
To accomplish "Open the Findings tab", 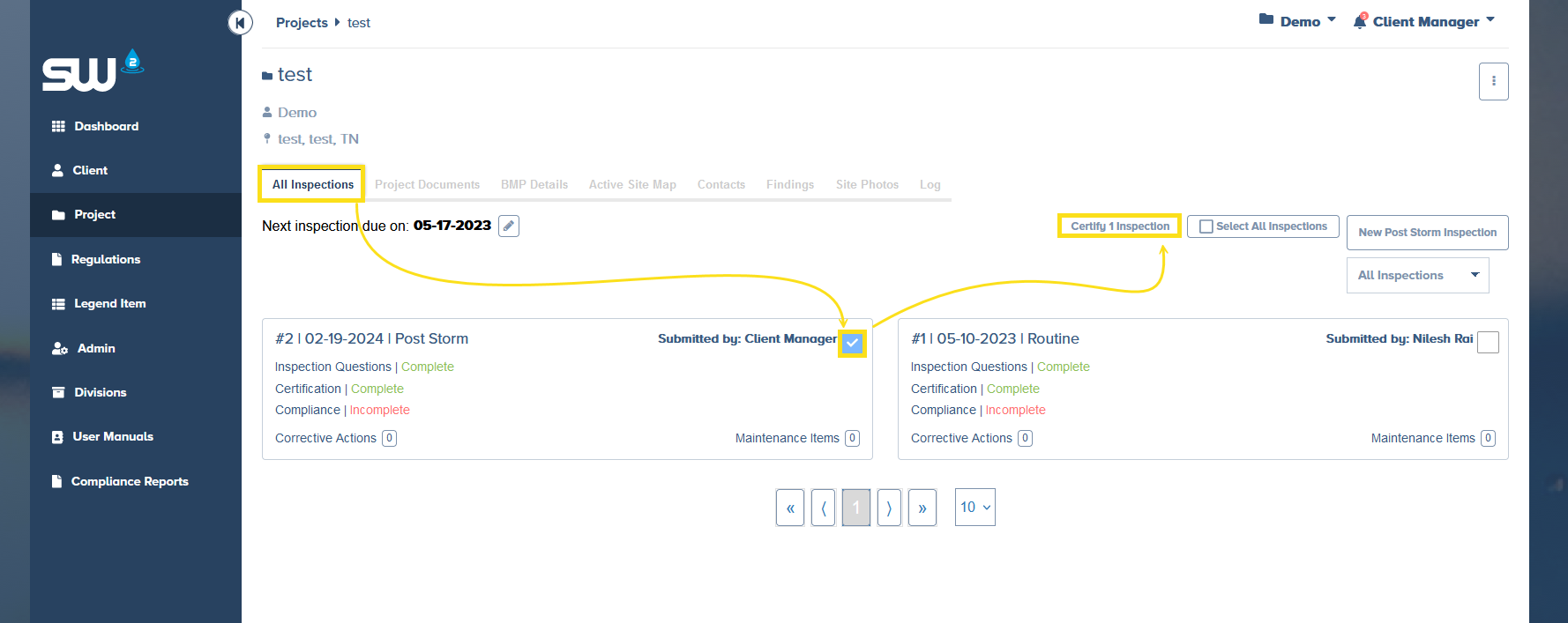I will (789, 185).
